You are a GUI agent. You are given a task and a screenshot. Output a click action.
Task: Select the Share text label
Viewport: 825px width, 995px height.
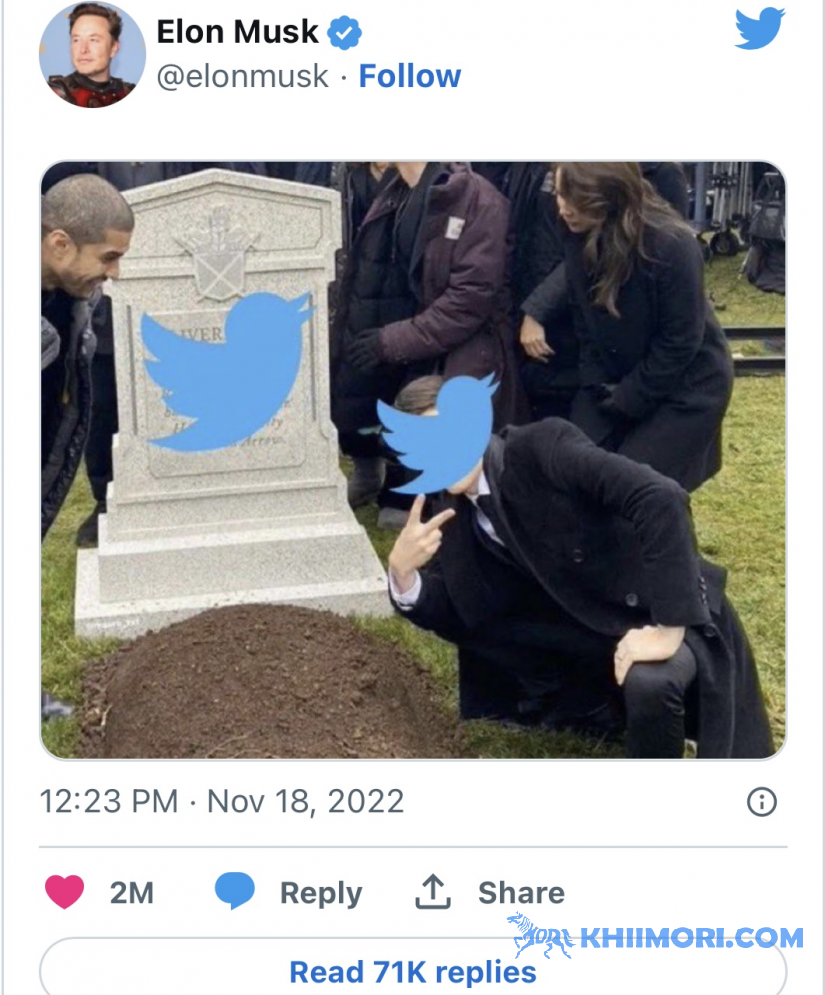[522, 893]
